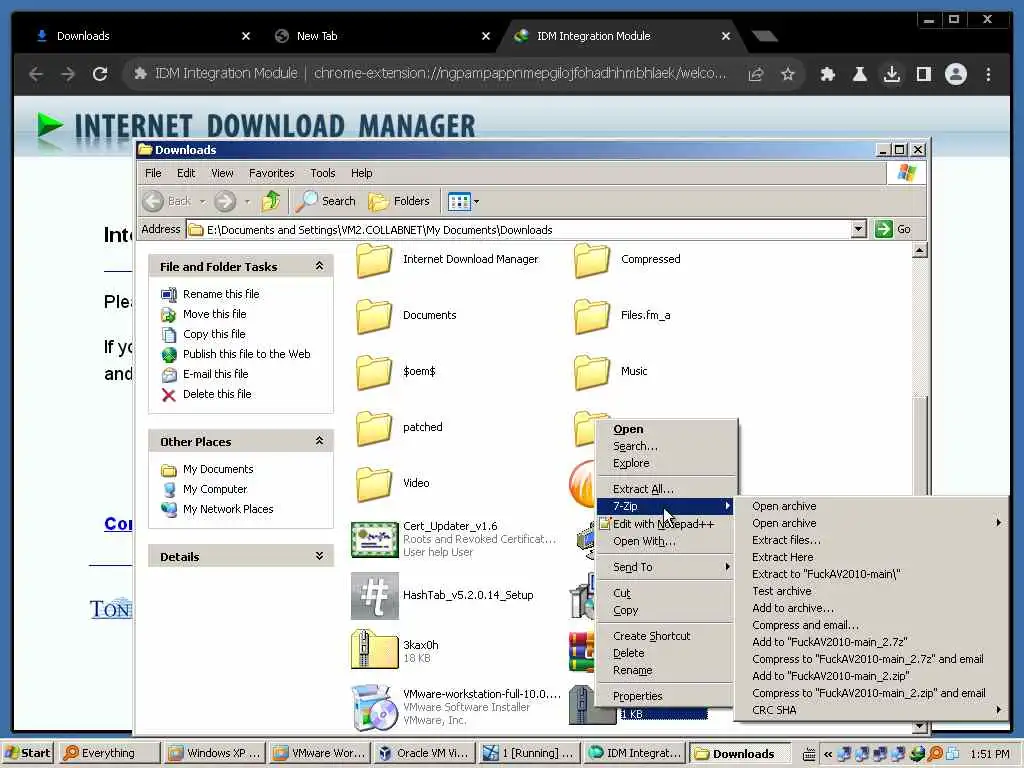The width and height of the screenshot is (1024, 768).
Task: Bookmark this page with the star icon
Action: (788, 74)
